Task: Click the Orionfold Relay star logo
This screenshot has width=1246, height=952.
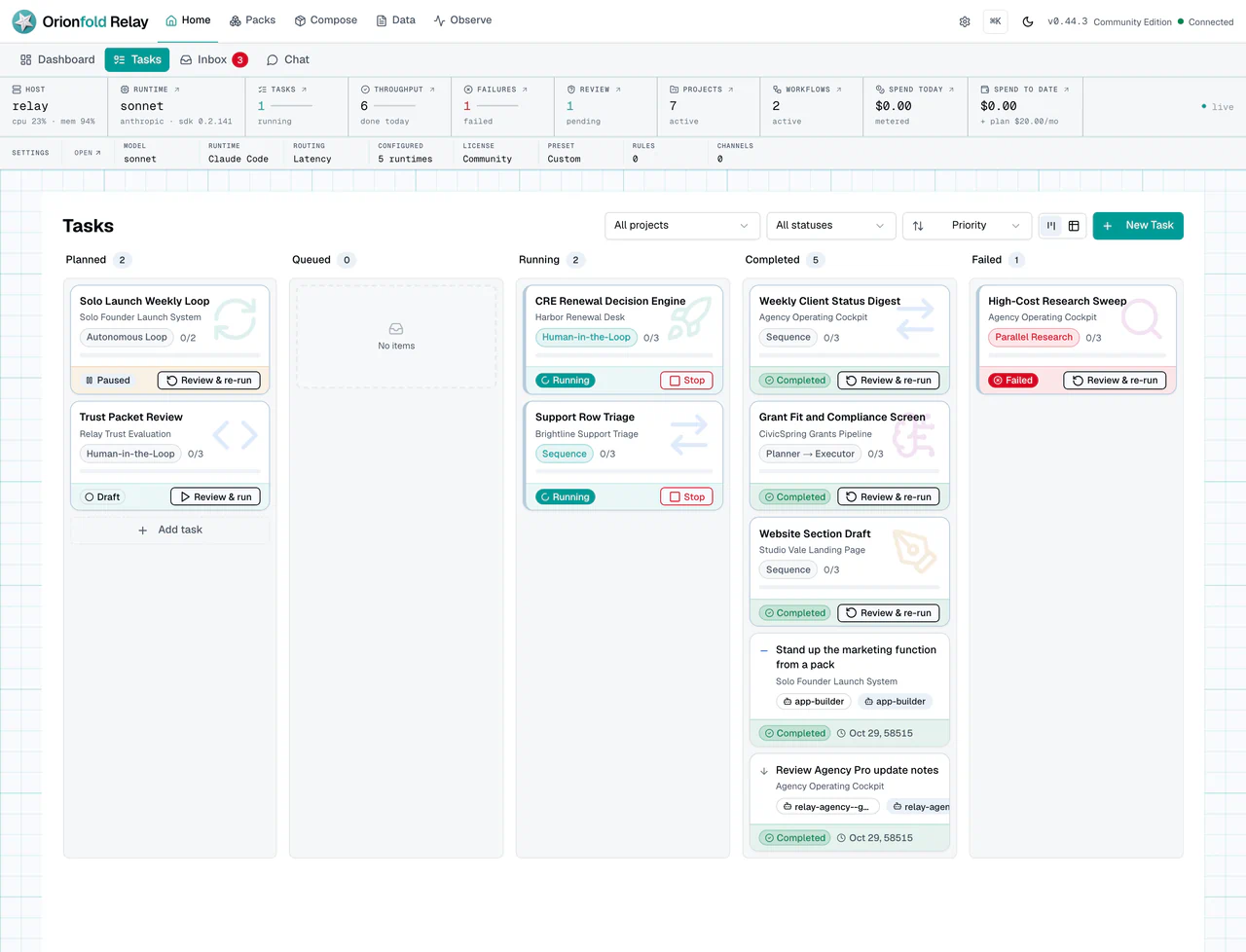Action: 23,21
